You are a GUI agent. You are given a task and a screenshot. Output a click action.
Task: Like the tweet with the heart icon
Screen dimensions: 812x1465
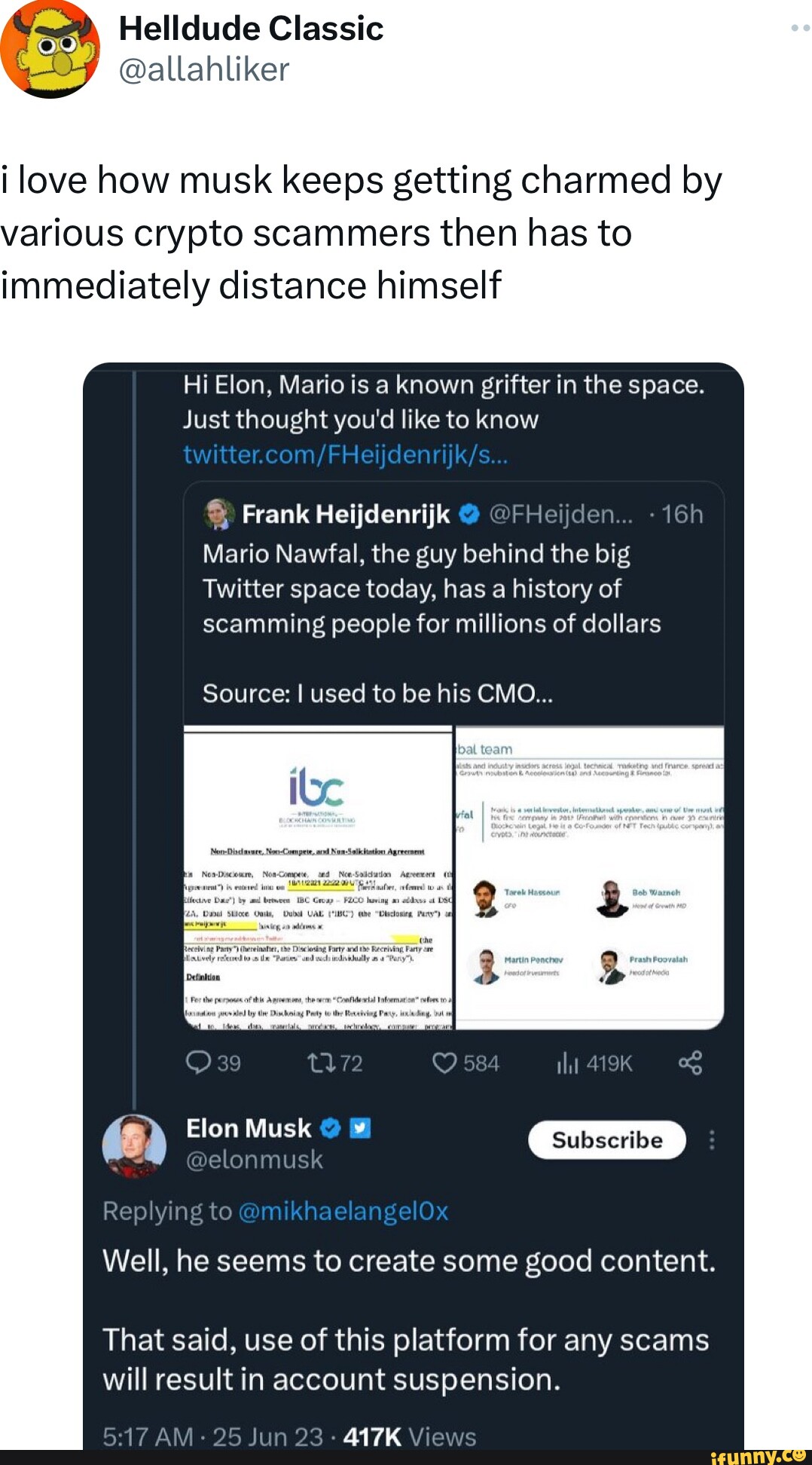[444, 1063]
